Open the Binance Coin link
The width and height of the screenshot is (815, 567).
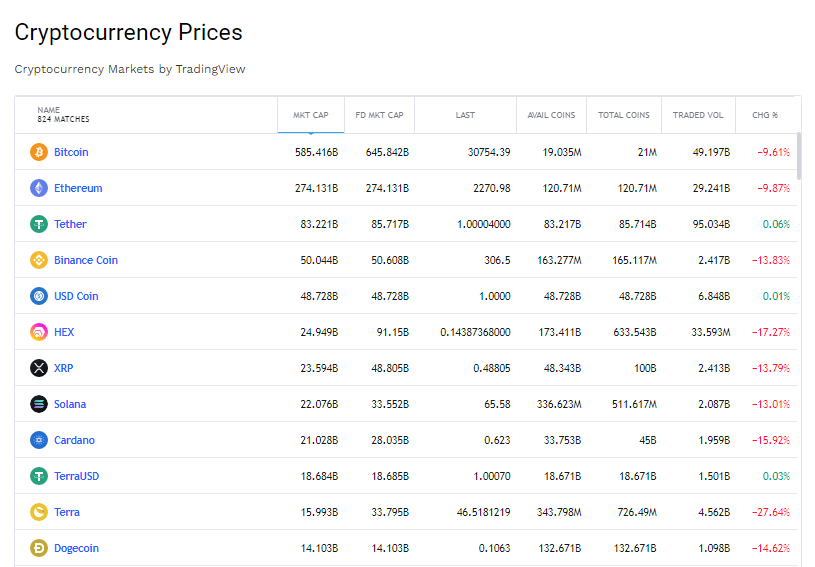coord(86,260)
